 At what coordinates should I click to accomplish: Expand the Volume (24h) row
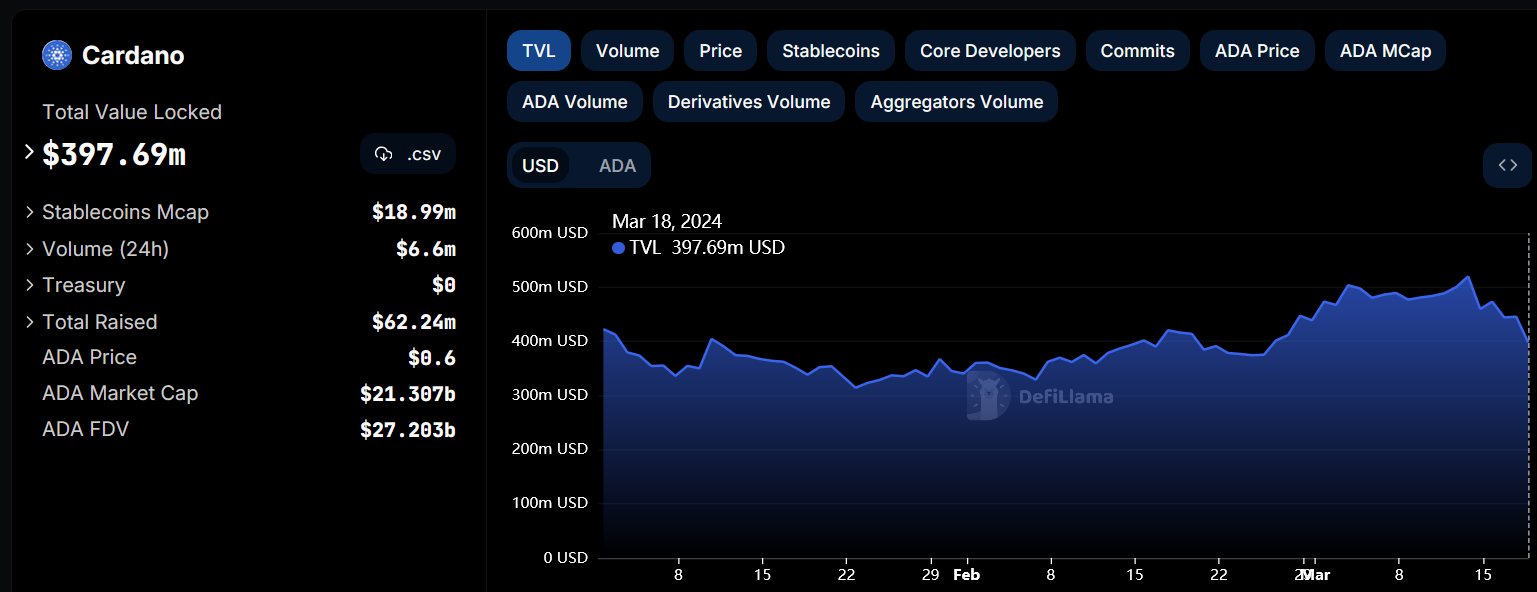pyautogui.click(x=30, y=249)
